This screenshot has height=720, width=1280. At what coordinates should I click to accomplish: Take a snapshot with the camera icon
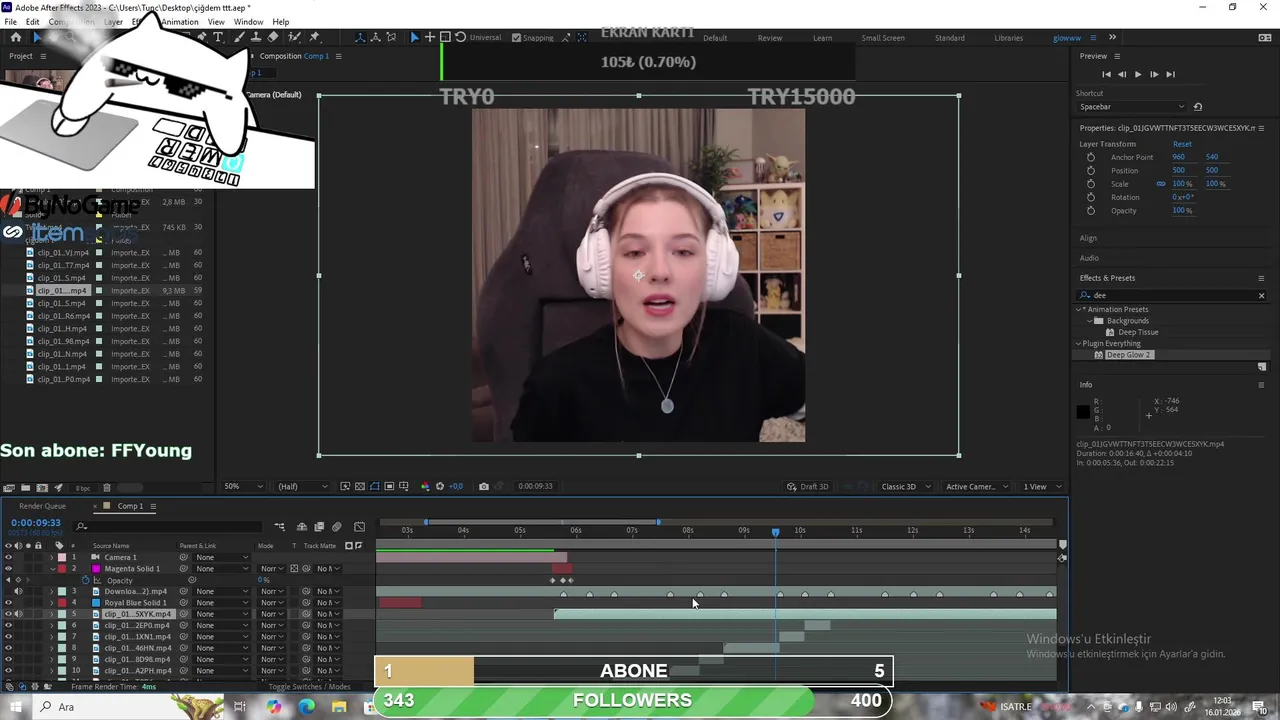[x=484, y=486]
